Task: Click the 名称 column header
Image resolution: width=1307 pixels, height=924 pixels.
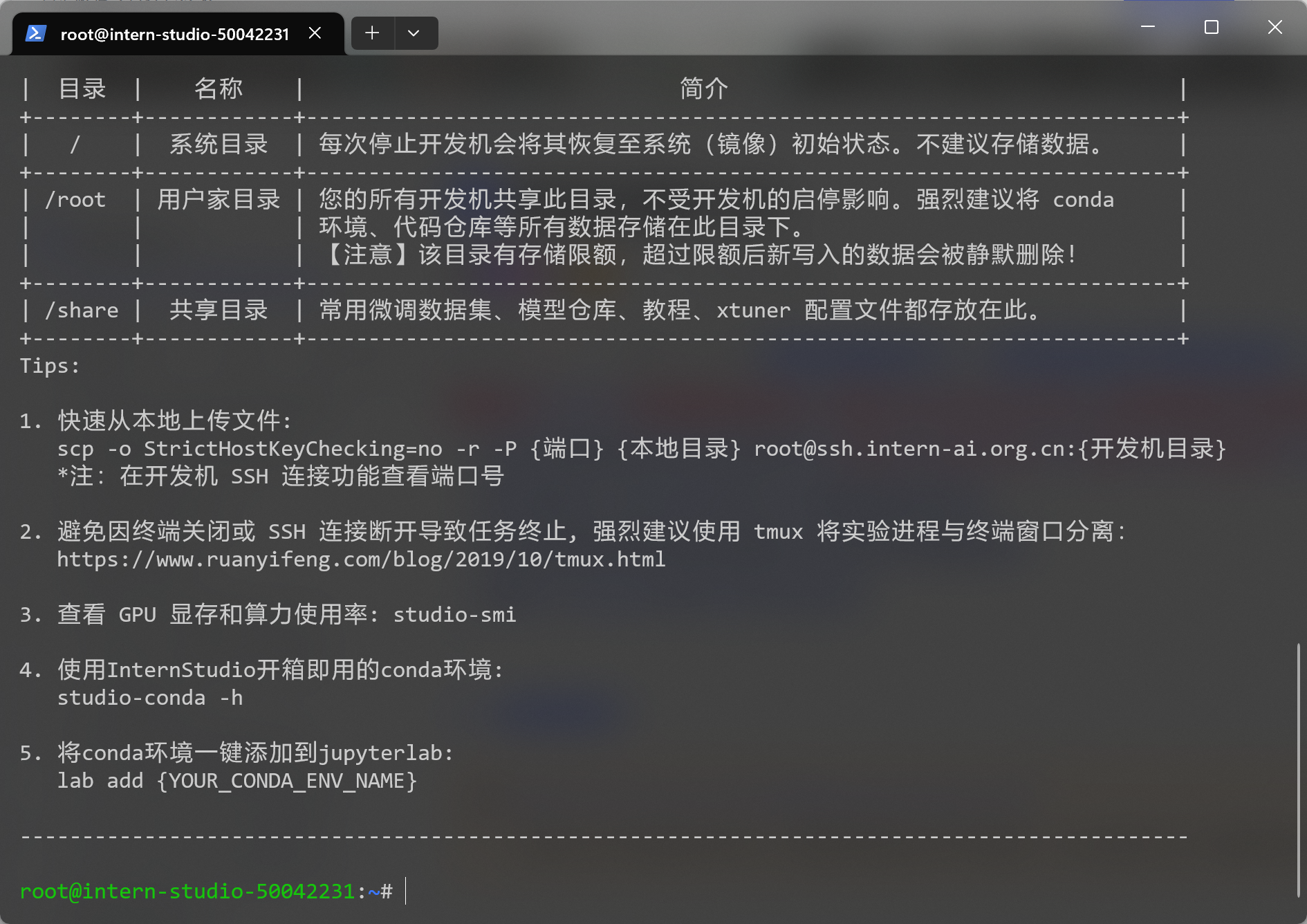Action: tap(219, 89)
